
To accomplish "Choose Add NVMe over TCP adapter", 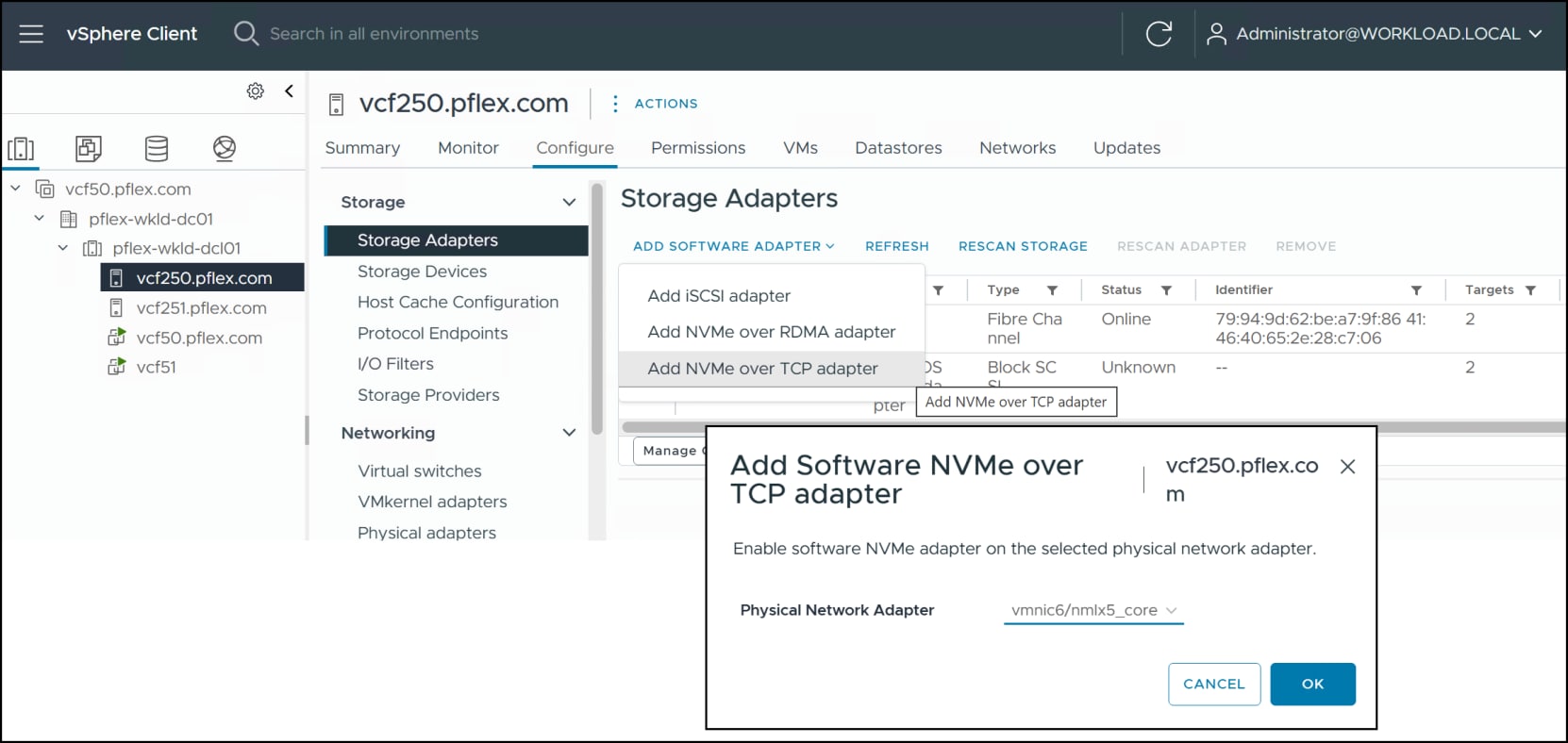I will [x=772, y=369].
